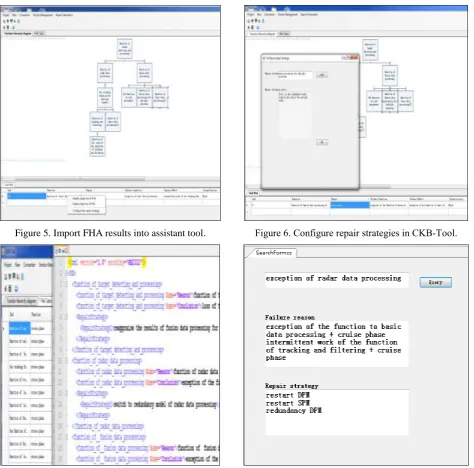Click the highlighted blue cell in the bottom-left table
Viewport: 474px width, 468px height.
pos(19,328)
